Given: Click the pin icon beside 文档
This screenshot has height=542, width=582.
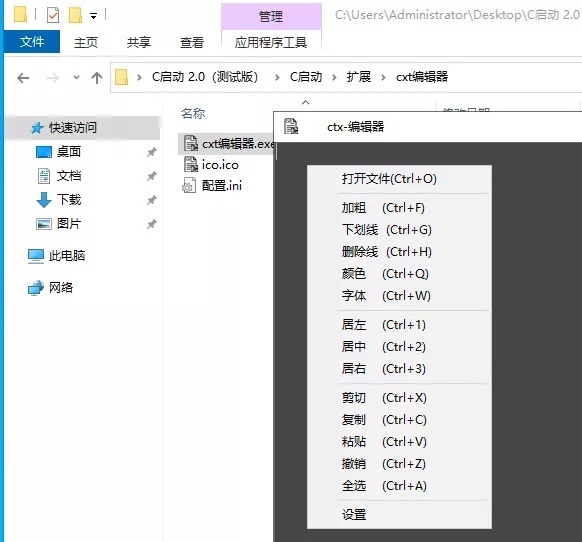Looking at the screenshot, I should click(151, 176).
